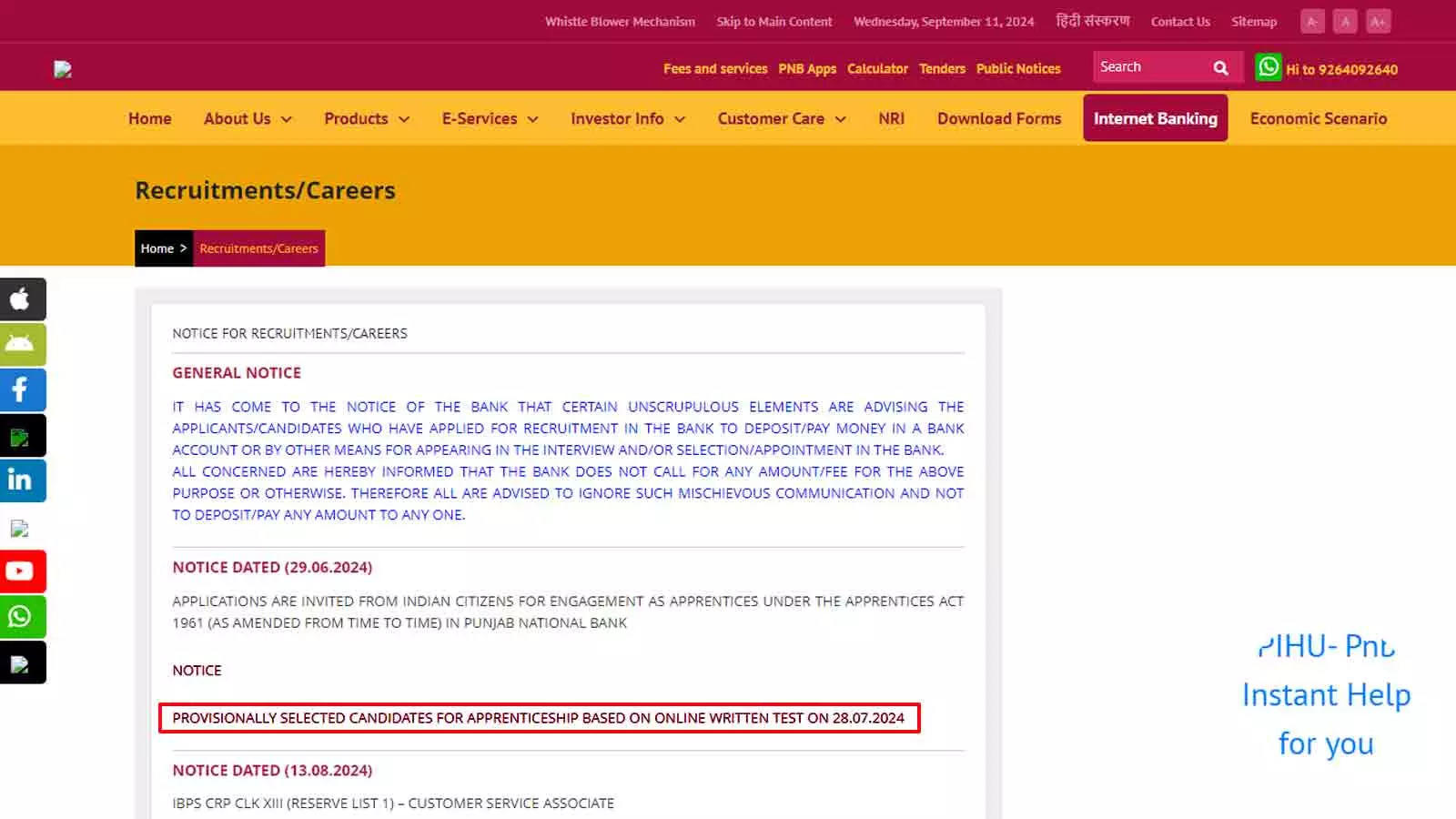Click the Recruitments/Careers page title
The image size is (1456, 819).
tap(265, 190)
